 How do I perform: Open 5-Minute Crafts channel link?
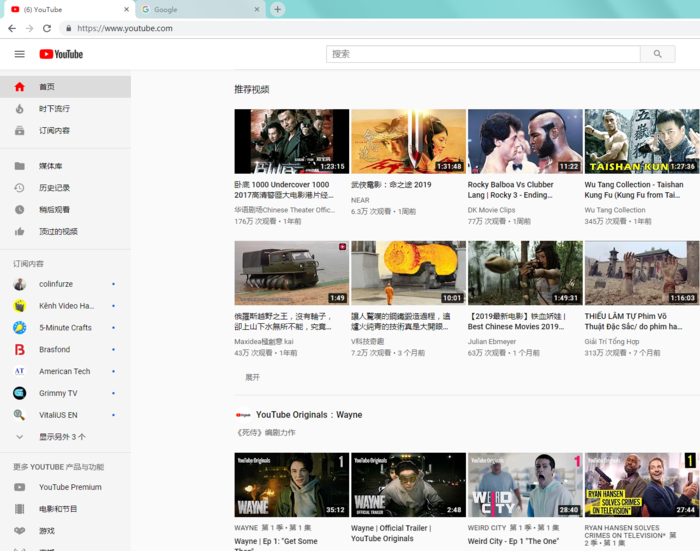[65, 328]
